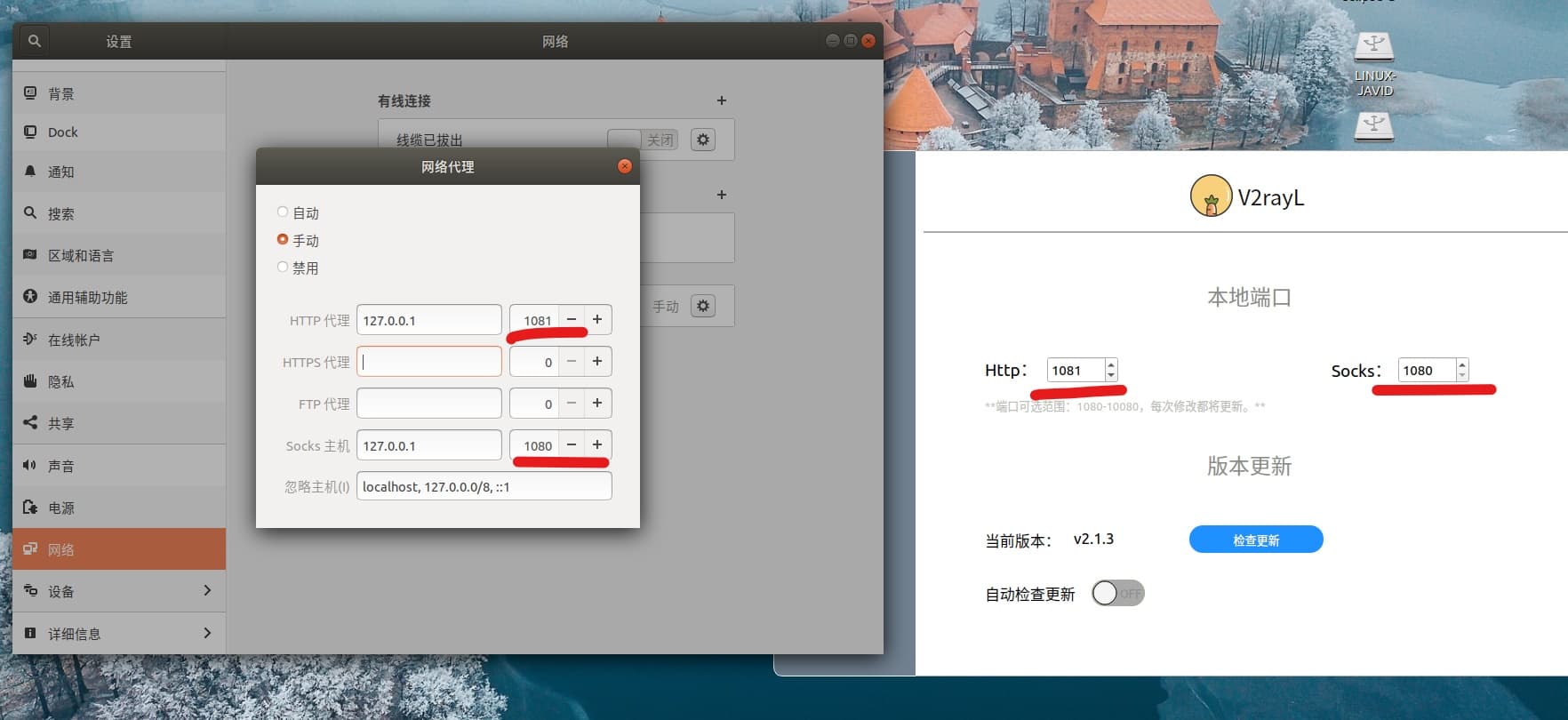This screenshot has width=1568, height=720.
Task: Select 通知 in Settings sidebar
Action: (119, 172)
